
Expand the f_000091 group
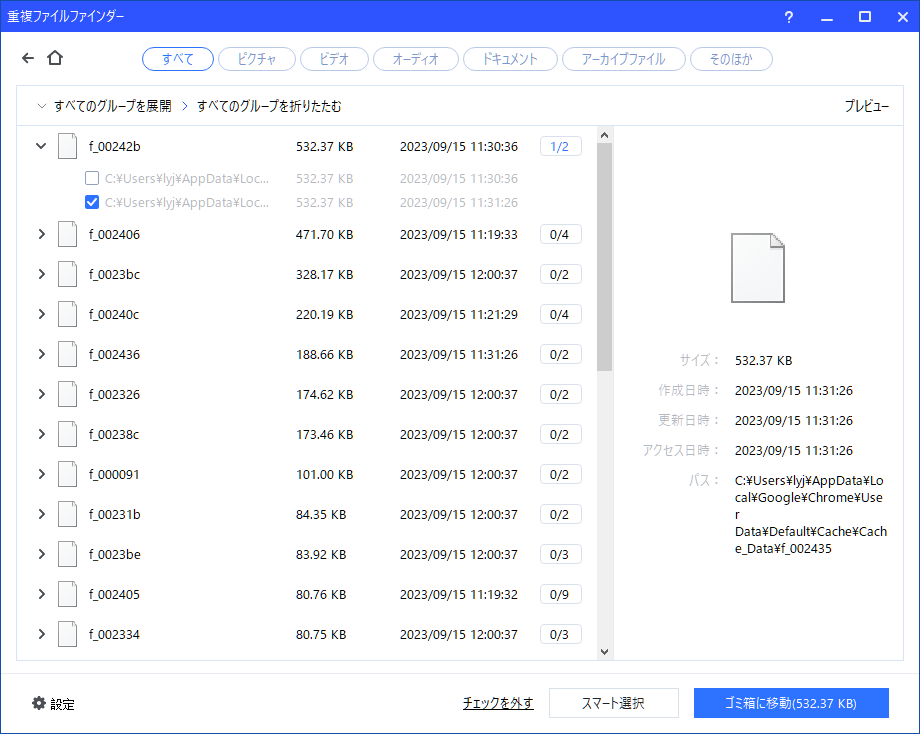[41, 473]
